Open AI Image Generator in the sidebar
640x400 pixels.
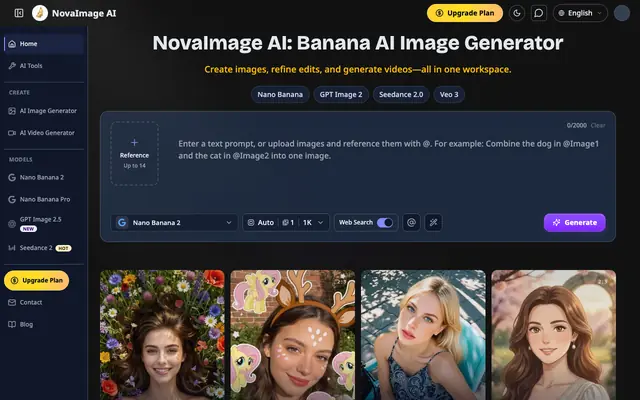pos(44,111)
